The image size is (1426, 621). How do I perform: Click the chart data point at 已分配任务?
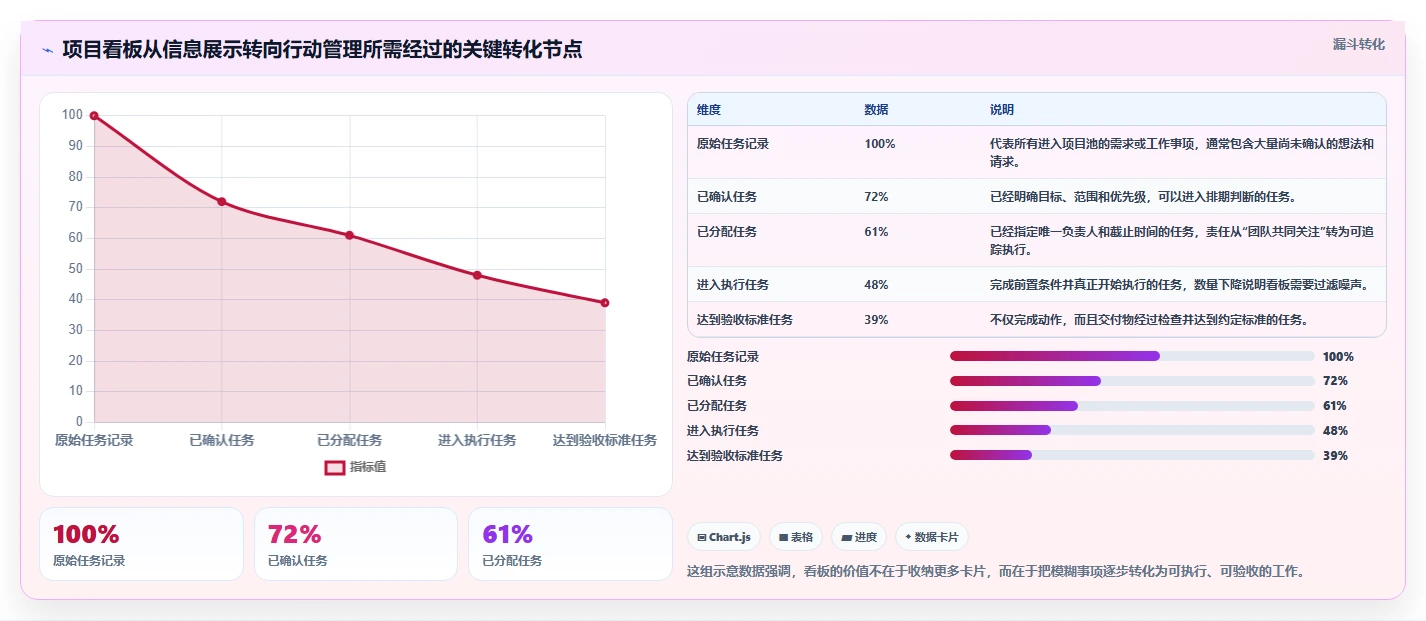[x=349, y=235]
